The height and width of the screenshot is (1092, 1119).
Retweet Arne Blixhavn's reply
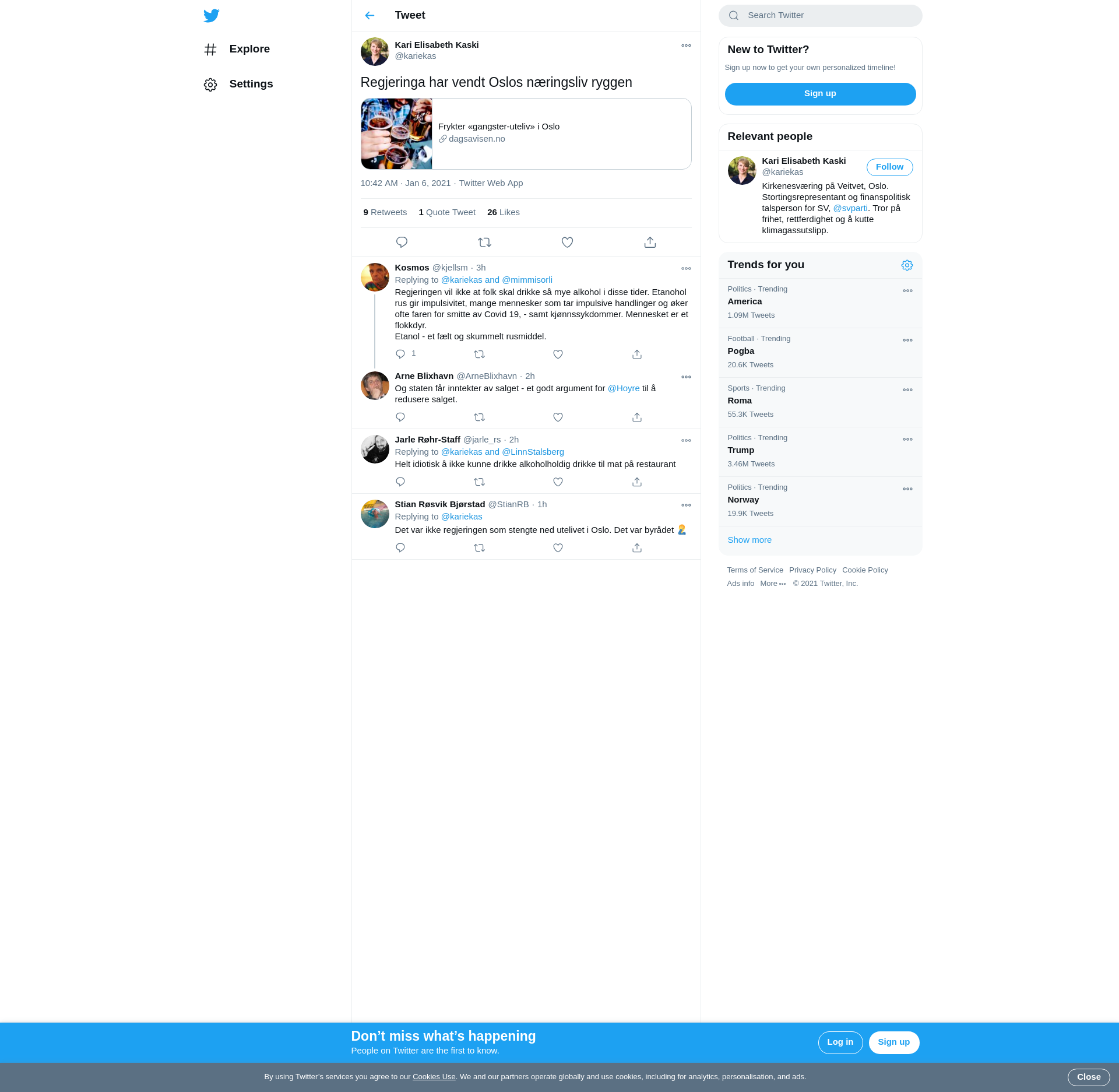point(479,417)
